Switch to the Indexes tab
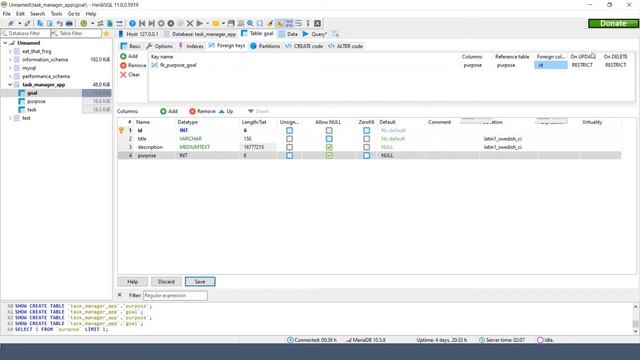This screenshot has width=640, height=360. click(x=191, y=46)
